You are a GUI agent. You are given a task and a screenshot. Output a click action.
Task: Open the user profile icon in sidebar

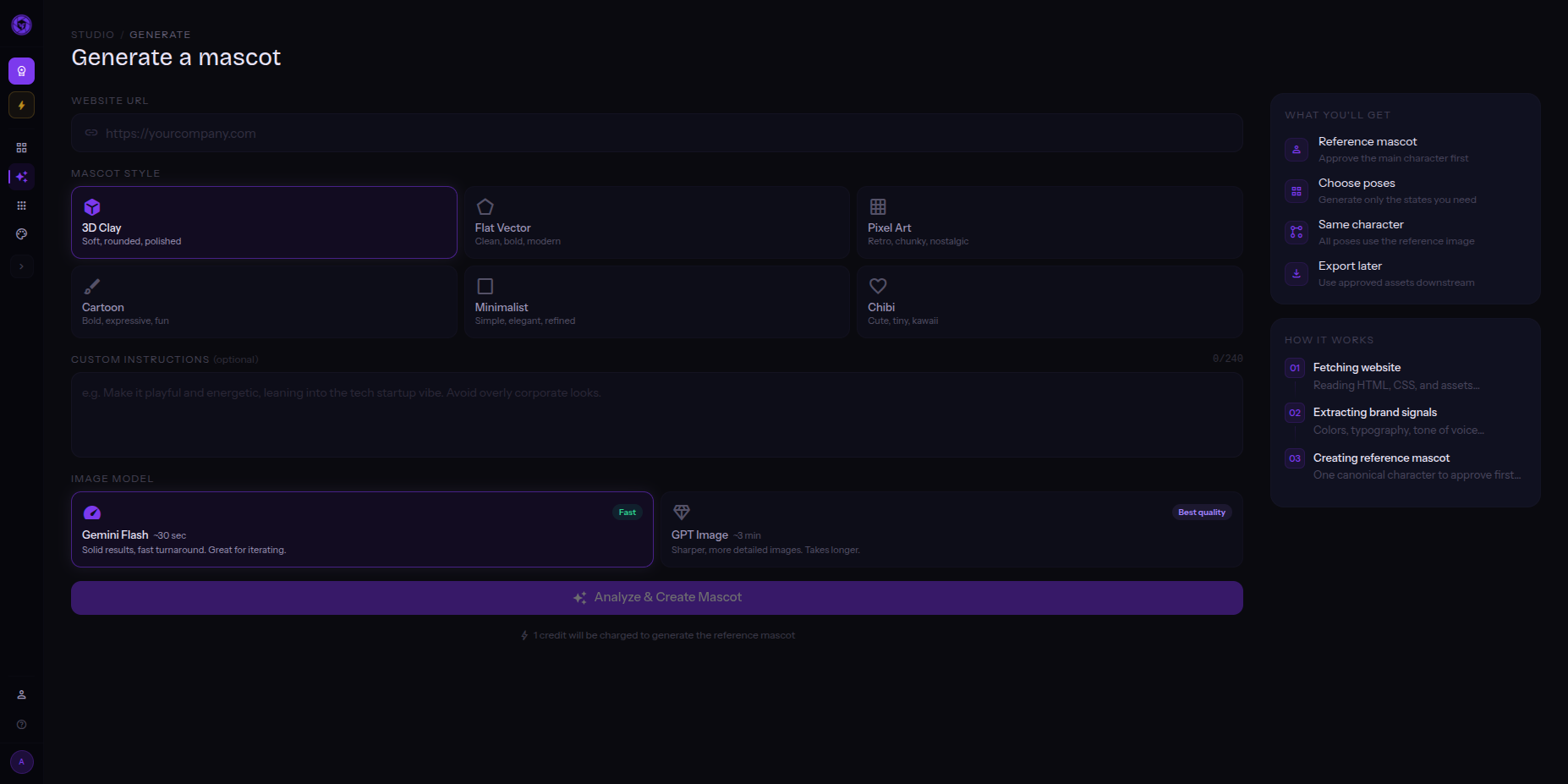click(21, 695)
